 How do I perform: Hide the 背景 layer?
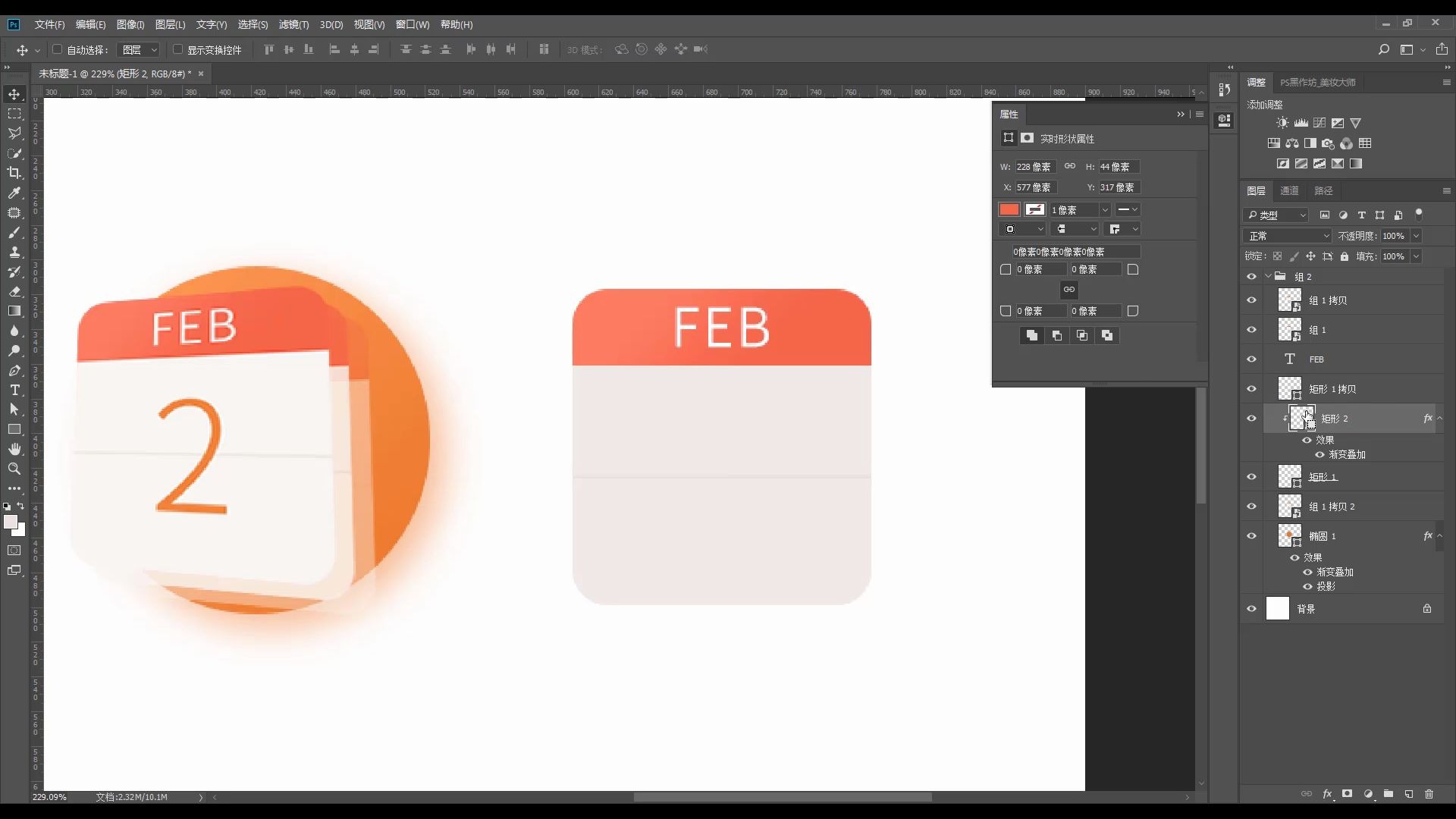1251,608
